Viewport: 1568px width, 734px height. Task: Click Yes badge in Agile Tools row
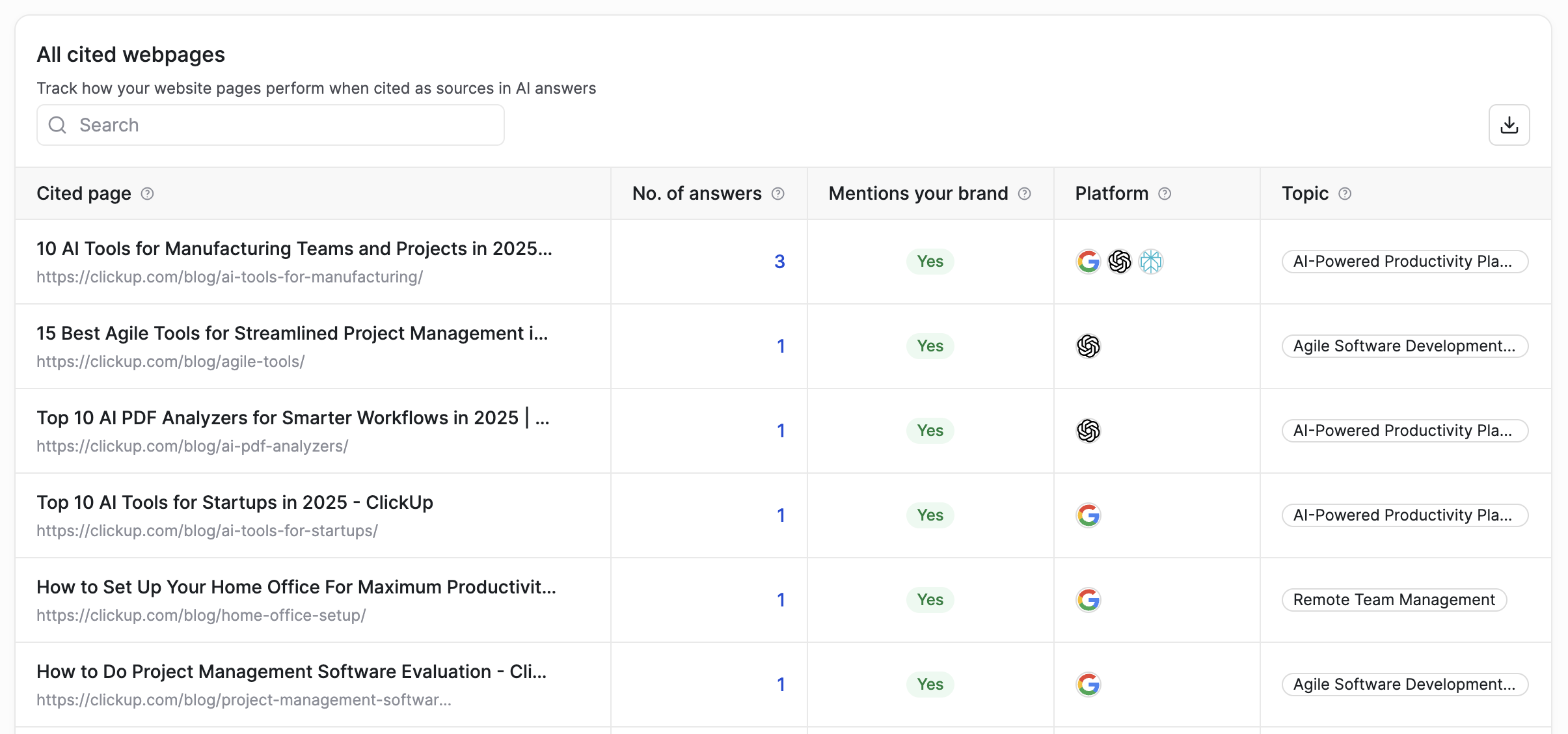pyautogui.click(x=930, y=346)
